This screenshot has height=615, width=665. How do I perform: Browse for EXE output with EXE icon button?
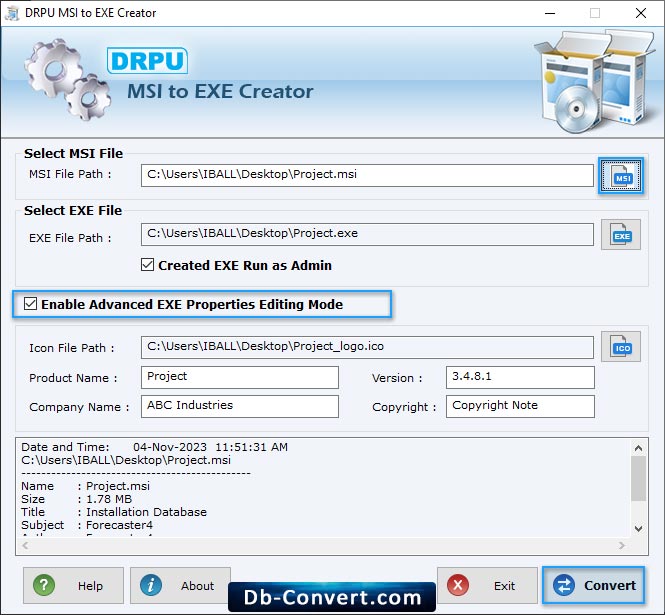(620, 235)
